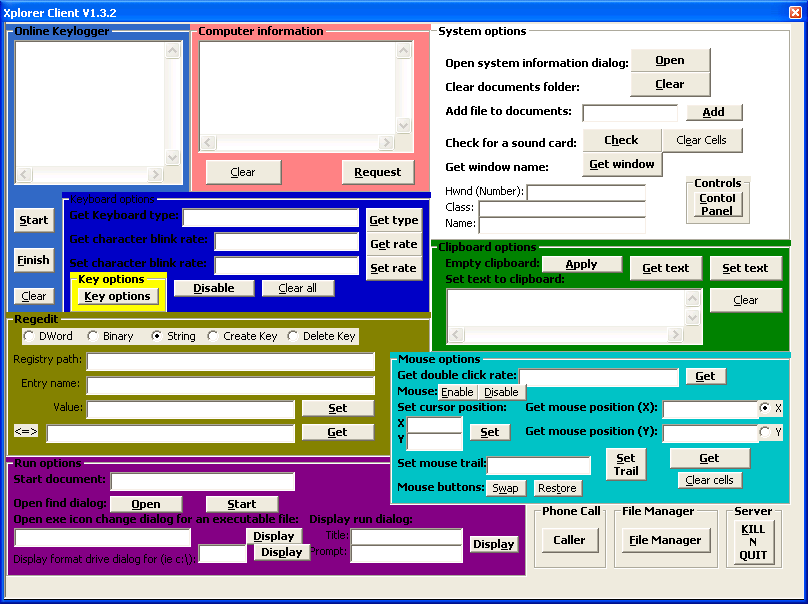Click the Caller button under Phone Call
The height and width of the screenshot is (604, 808).
[569, 540]
